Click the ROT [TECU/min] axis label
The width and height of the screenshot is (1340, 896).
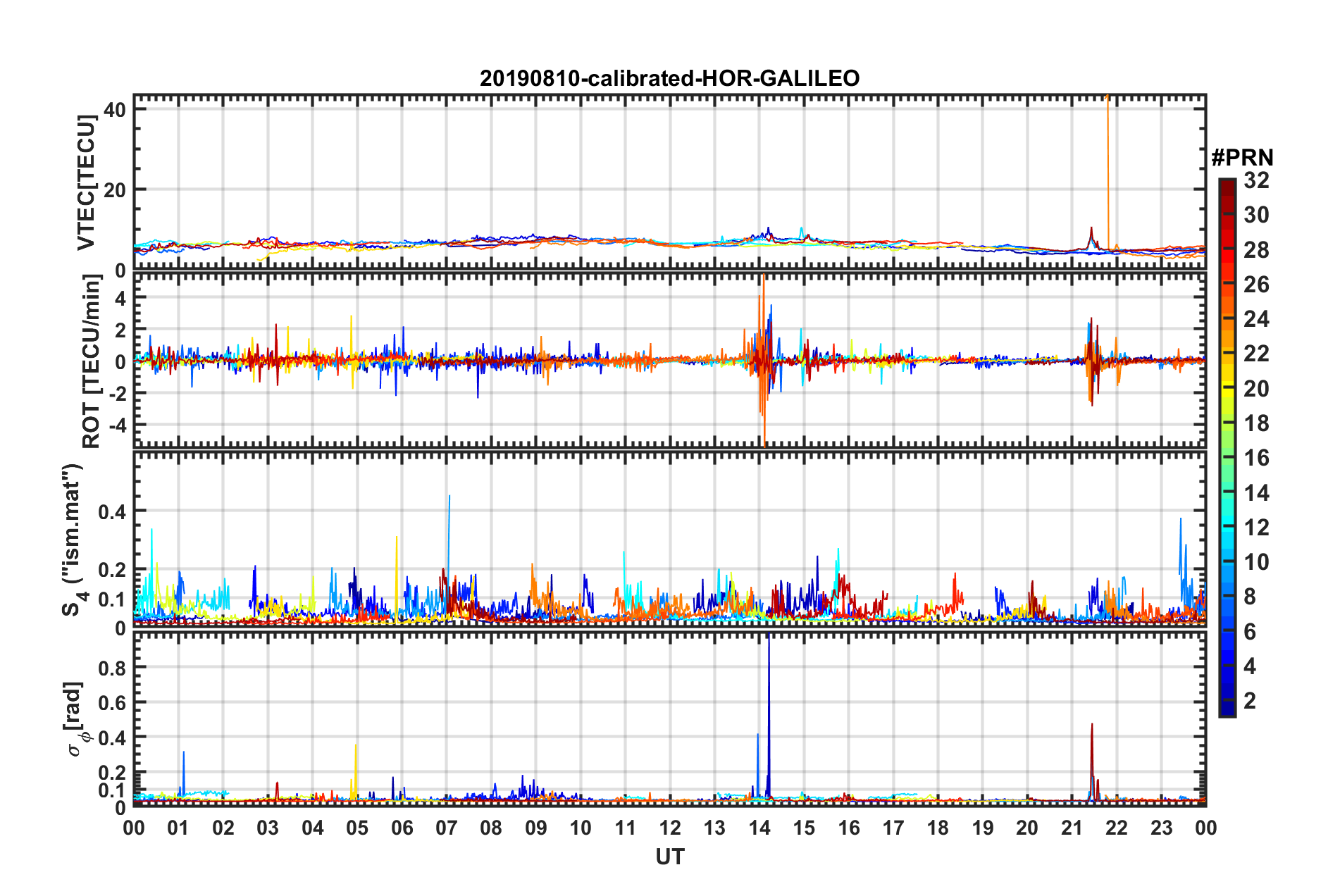point(92,361)
